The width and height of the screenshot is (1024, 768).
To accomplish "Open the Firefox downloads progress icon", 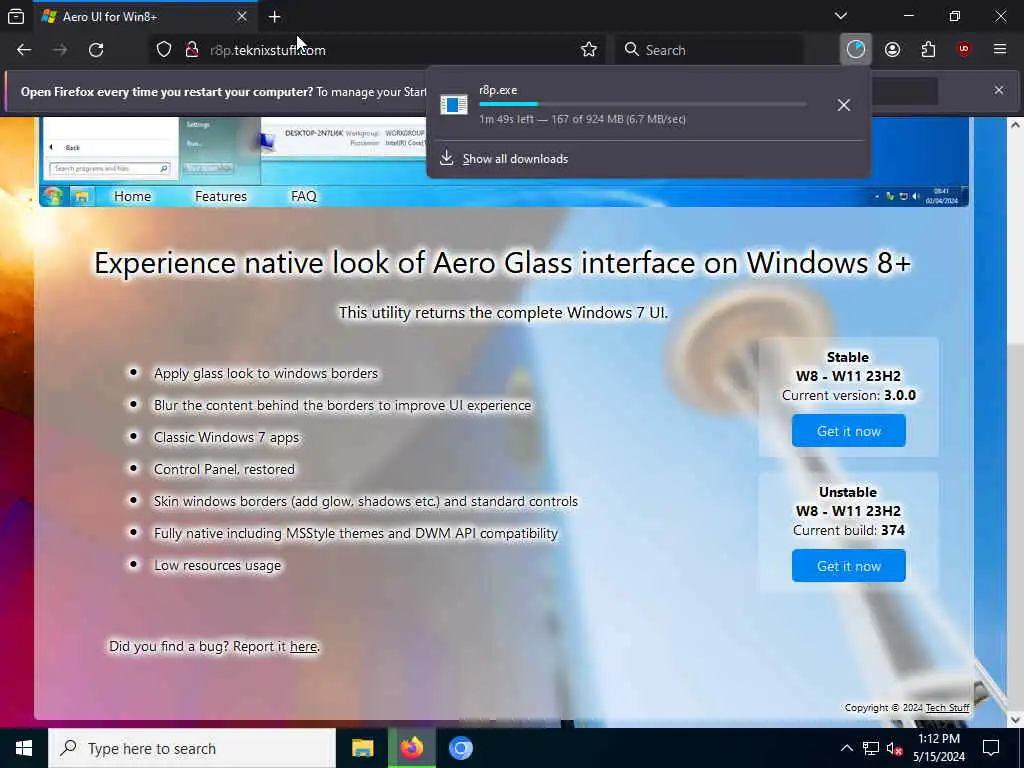I will point(856,50).
